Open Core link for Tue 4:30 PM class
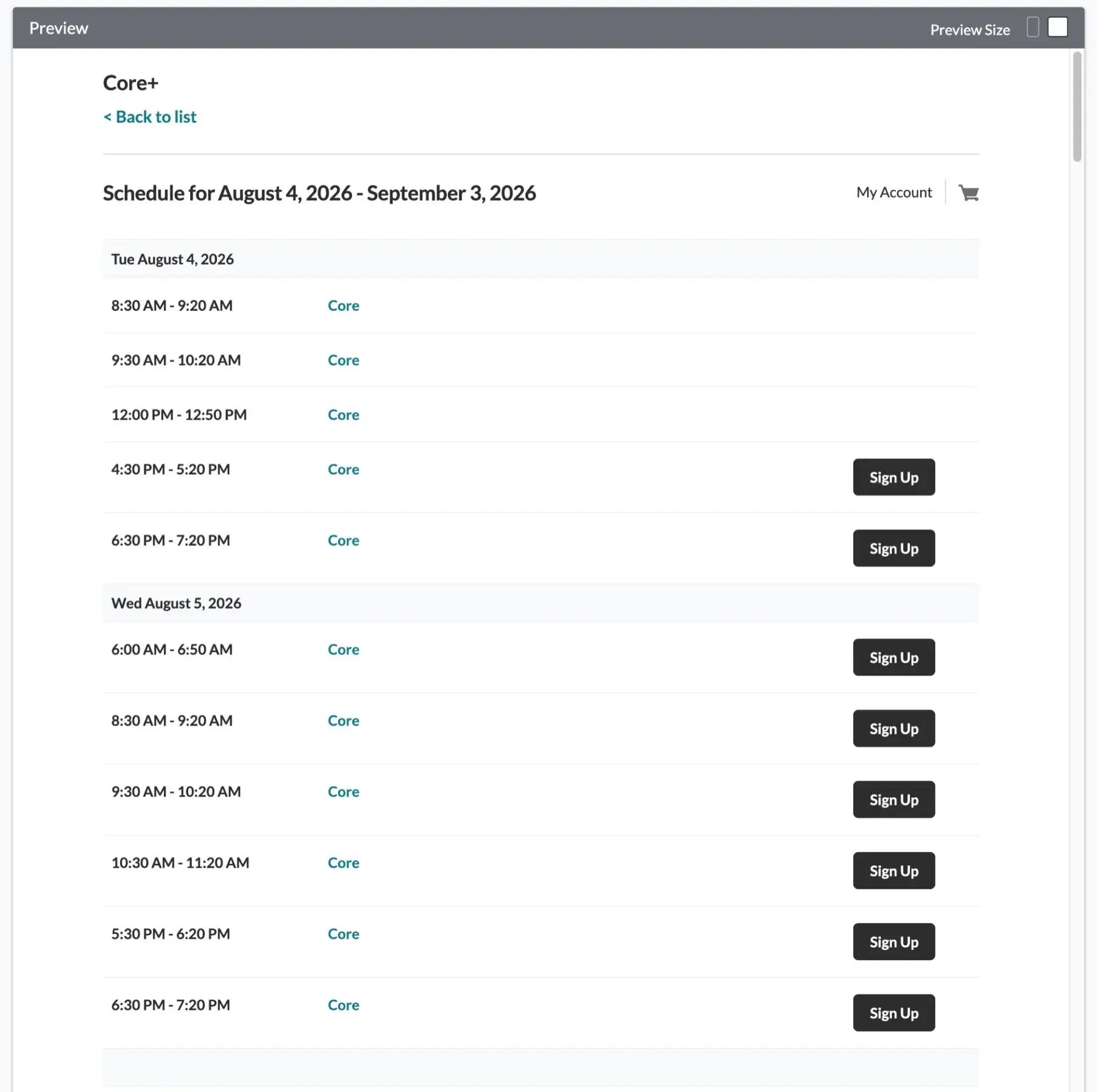Viewport: 1097px width, 1092px height. tap(343, 470)
